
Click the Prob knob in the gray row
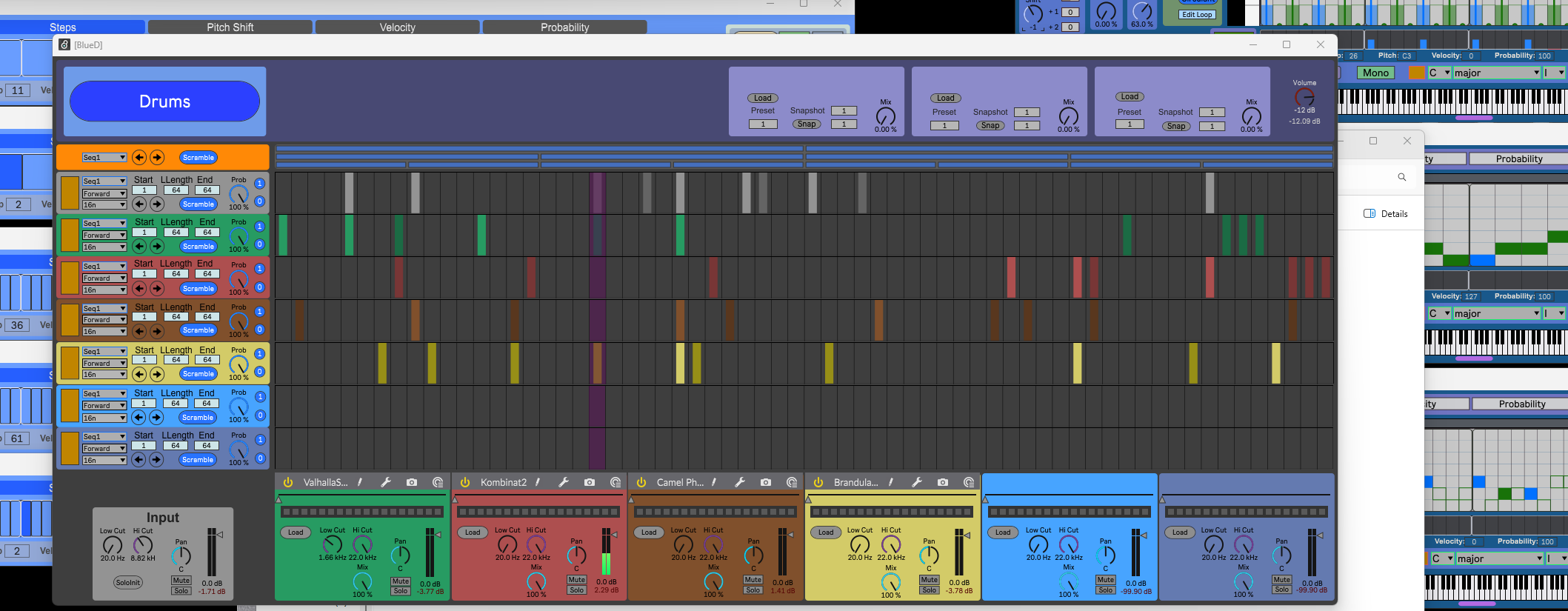click(238, 194)
